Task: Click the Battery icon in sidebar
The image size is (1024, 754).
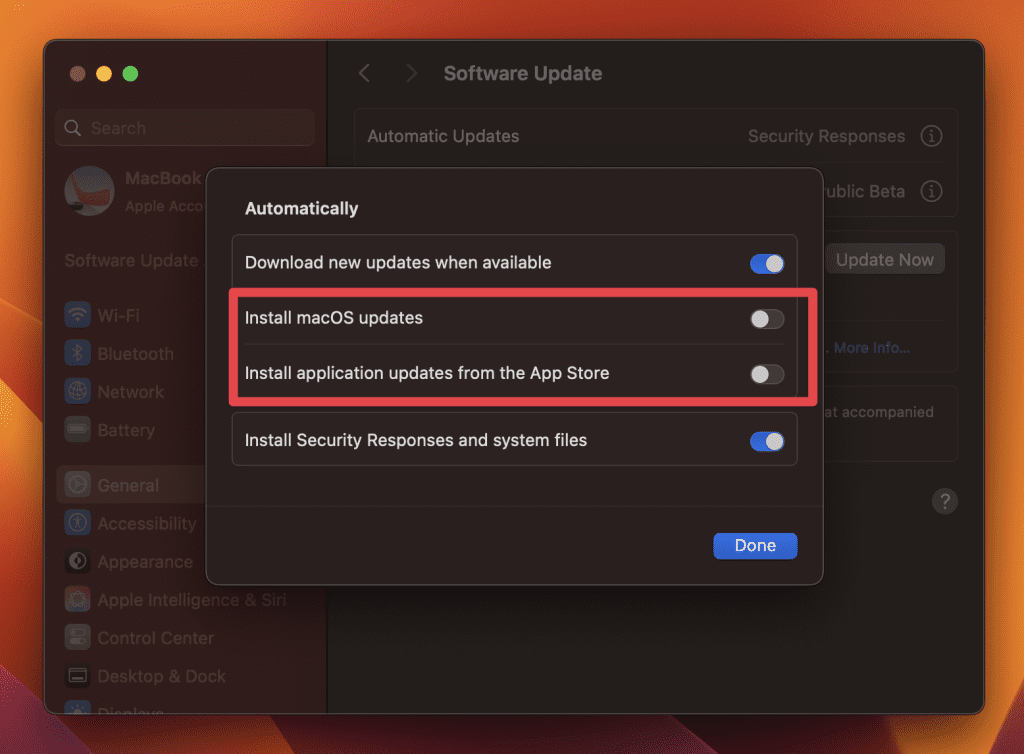Action: [x=78, y=430]
